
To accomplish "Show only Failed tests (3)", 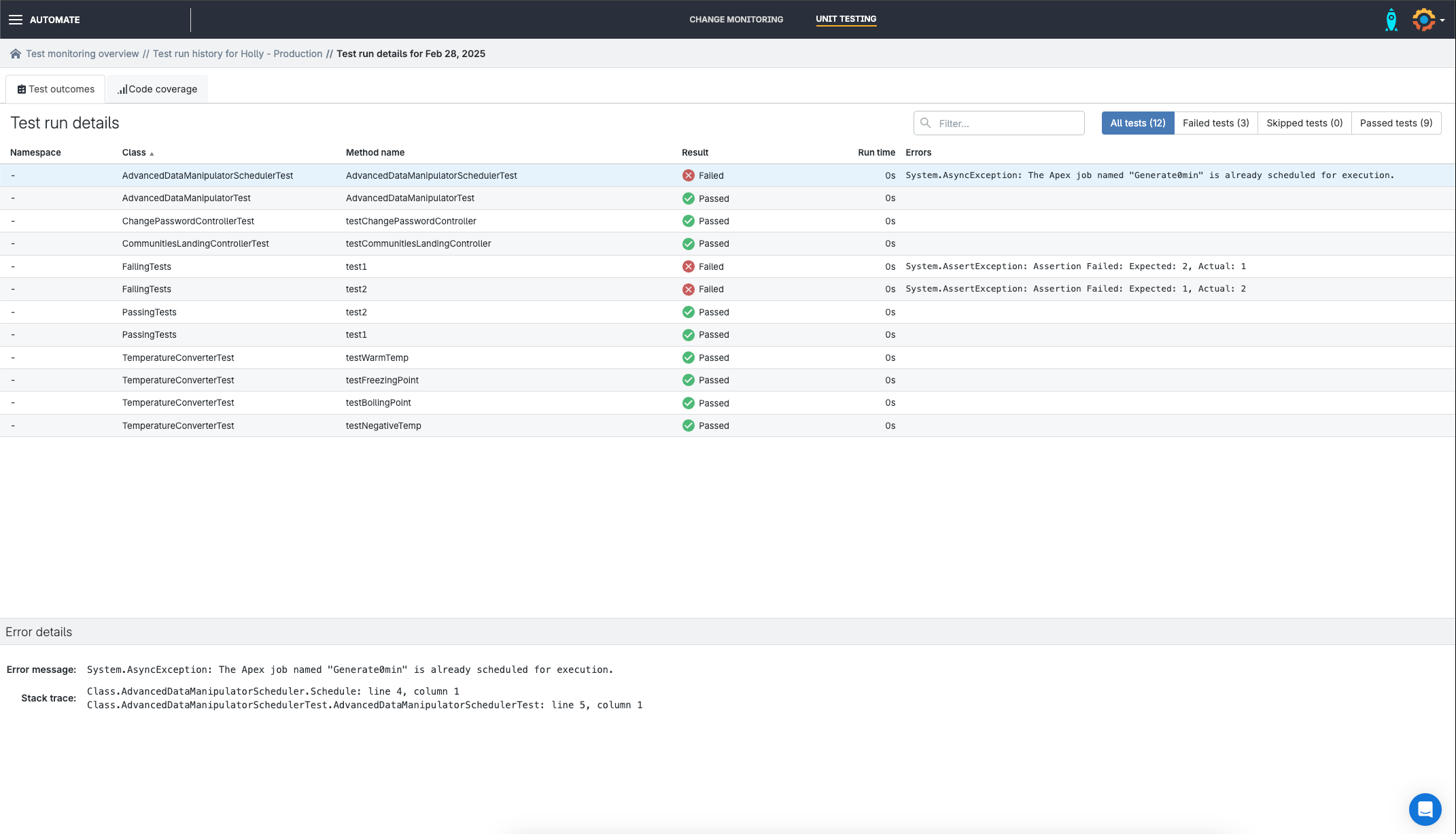I will 1215,123.
